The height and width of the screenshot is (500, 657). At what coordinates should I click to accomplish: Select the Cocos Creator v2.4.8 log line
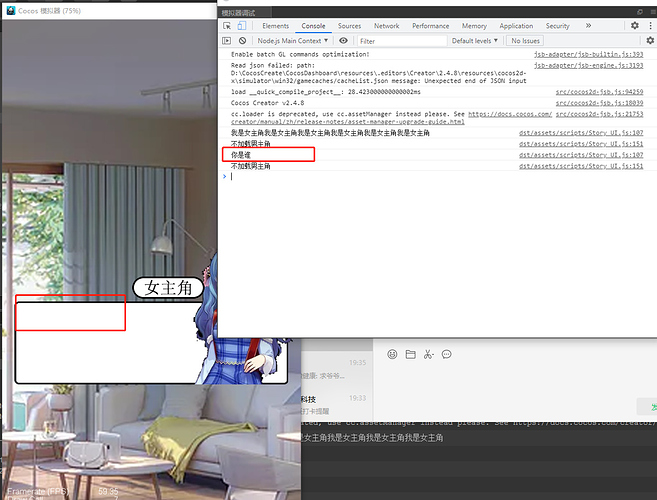tap(267, 103)
